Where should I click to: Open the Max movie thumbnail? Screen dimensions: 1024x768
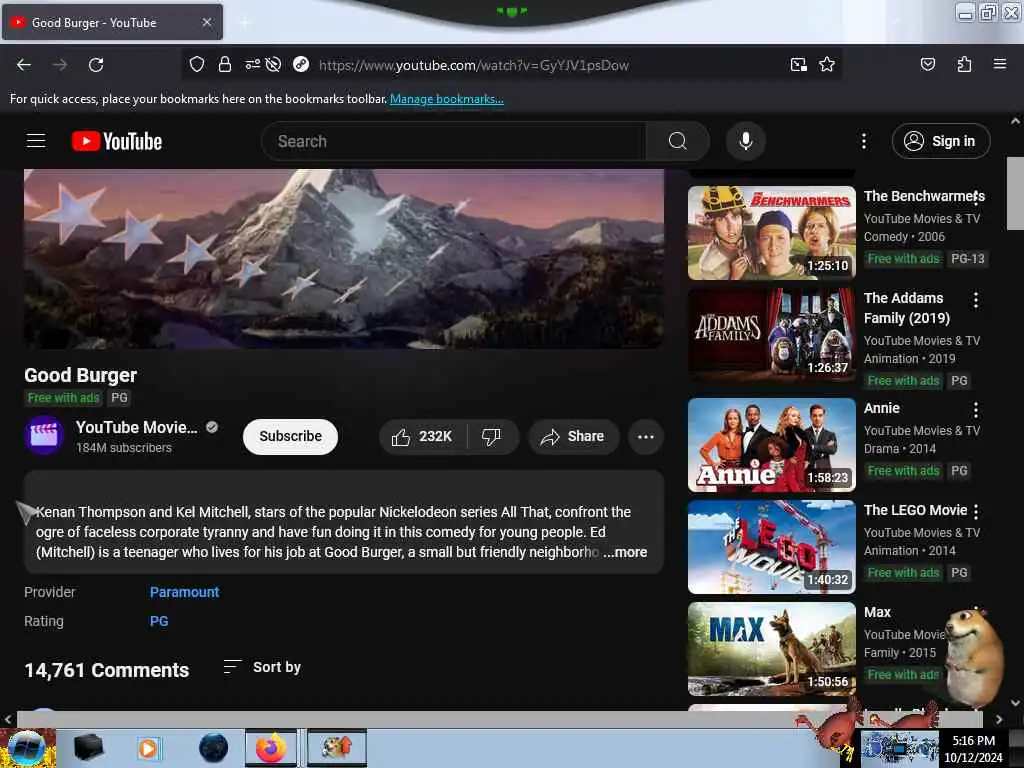point(771,648)
